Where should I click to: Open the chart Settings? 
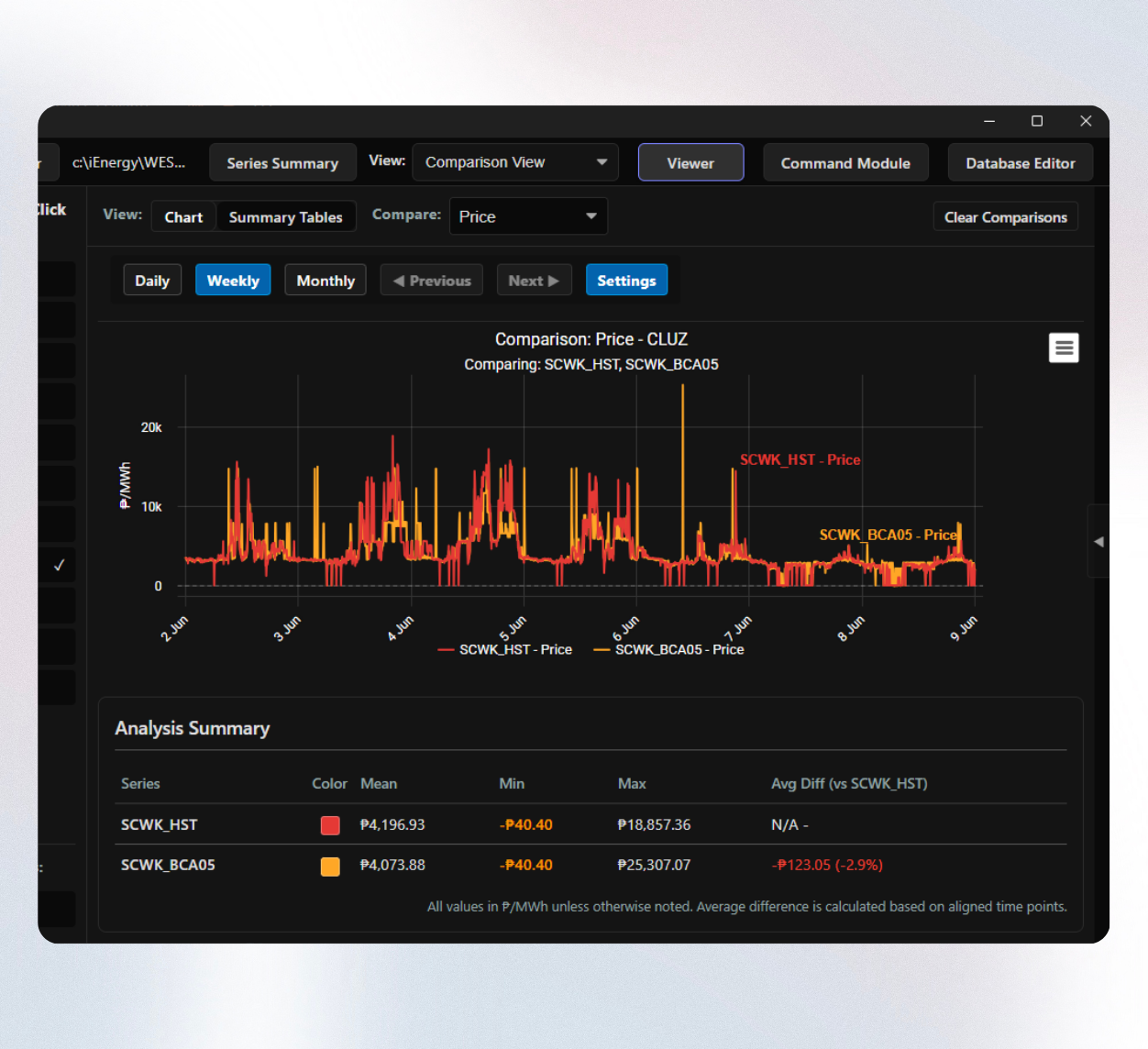626,281
